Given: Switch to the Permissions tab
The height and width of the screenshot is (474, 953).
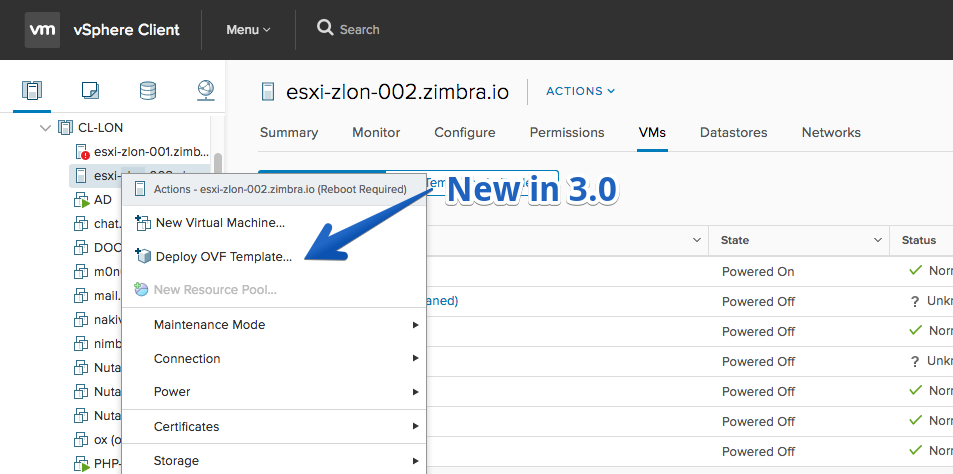Looking at the screenshot, I should click(x=567, y=132).
